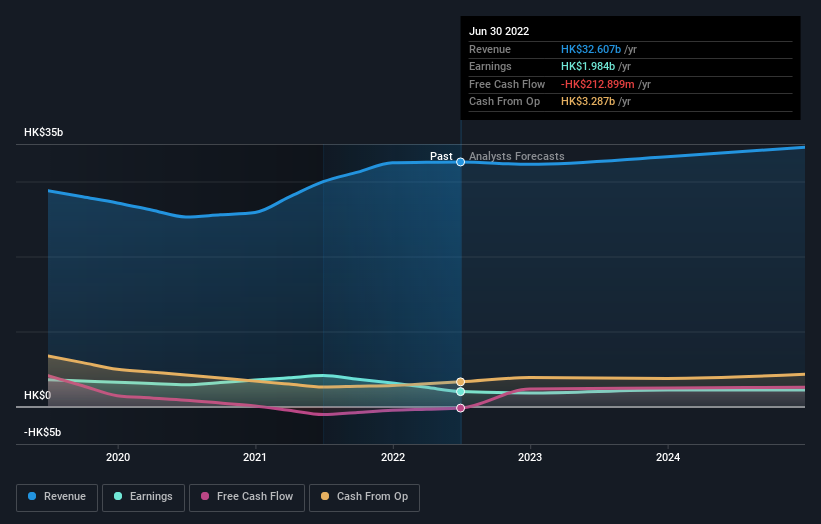This screenshot has width=821, height=524.
Task: Click the Earnings row label in tooltip
Action: (x=490, y=66)
